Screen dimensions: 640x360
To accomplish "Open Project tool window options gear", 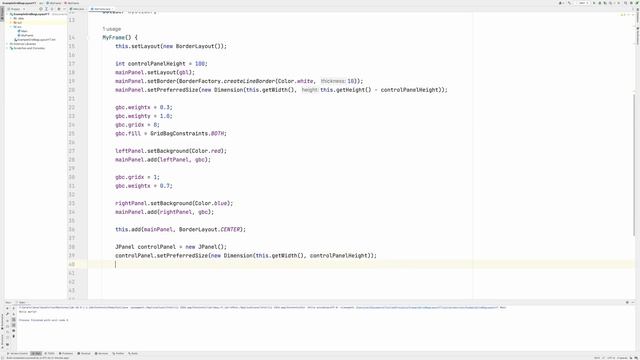I will pyautogui.click(x=59, y=9).
